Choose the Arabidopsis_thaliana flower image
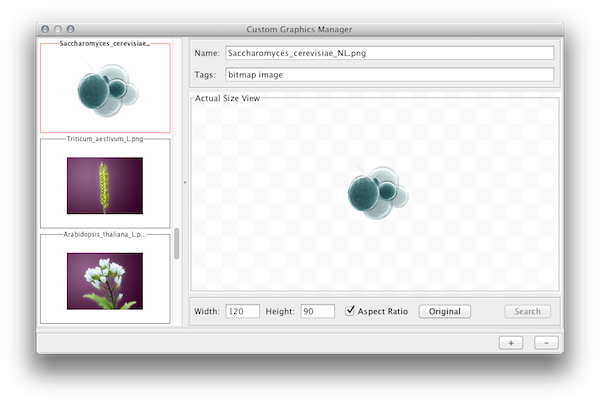The height and width of the screenshot is (404, 600). [x=104, y=280]
